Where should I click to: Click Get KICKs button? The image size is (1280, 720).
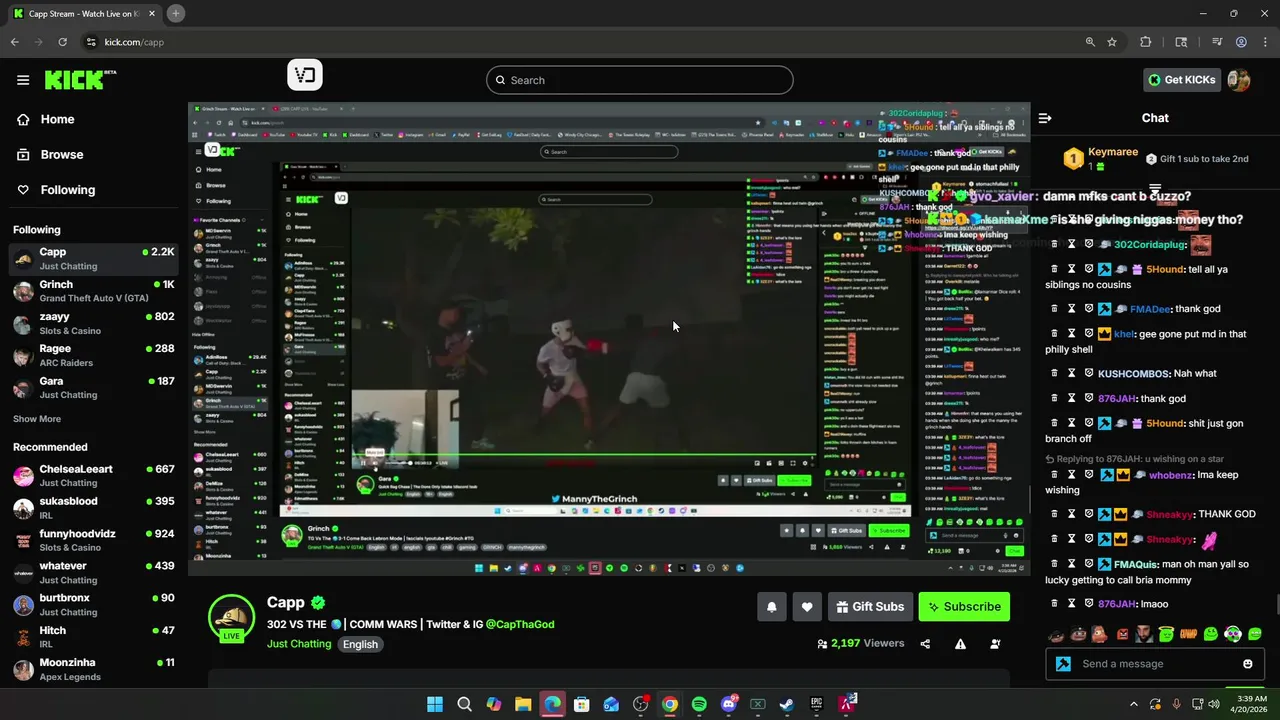(x=1182, y=80)
